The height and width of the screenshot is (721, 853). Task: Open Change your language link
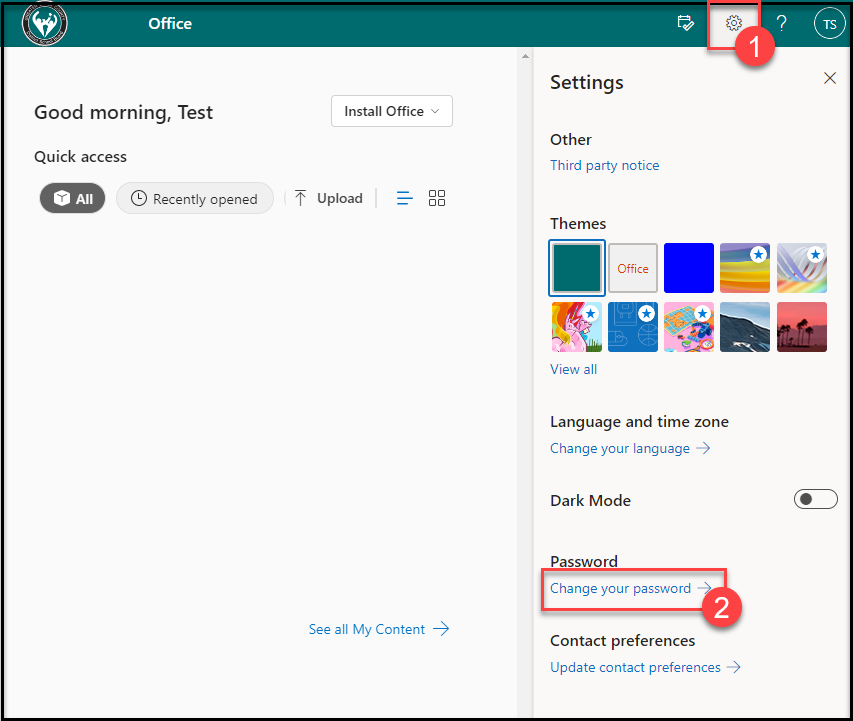point(630,448)
